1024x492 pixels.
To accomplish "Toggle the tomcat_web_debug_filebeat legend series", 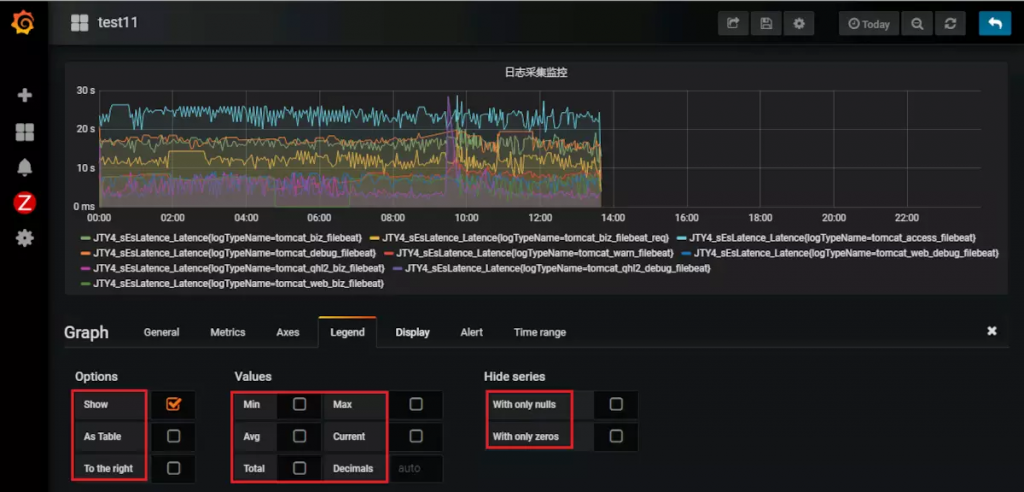I will coord(846,253).
